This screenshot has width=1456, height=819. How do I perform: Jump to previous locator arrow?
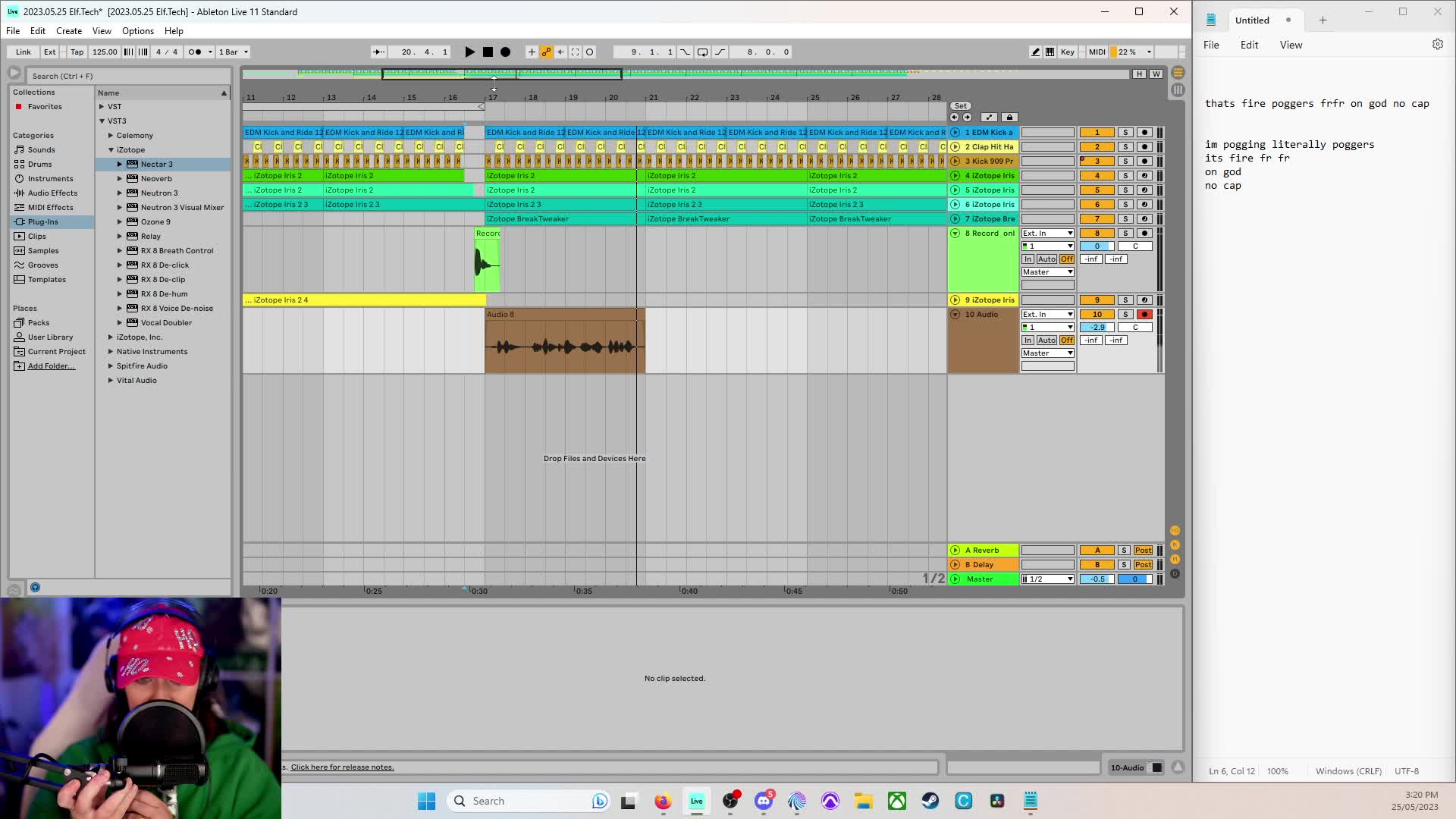(954, 118)
